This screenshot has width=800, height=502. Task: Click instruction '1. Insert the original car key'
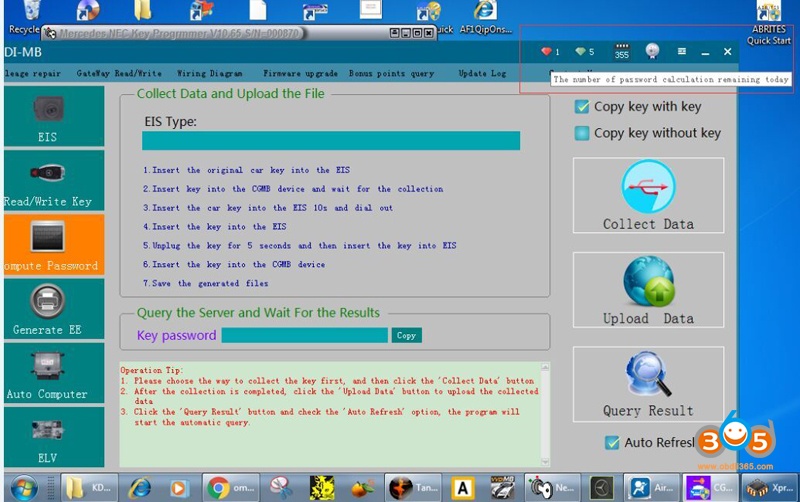click(246, 170)
